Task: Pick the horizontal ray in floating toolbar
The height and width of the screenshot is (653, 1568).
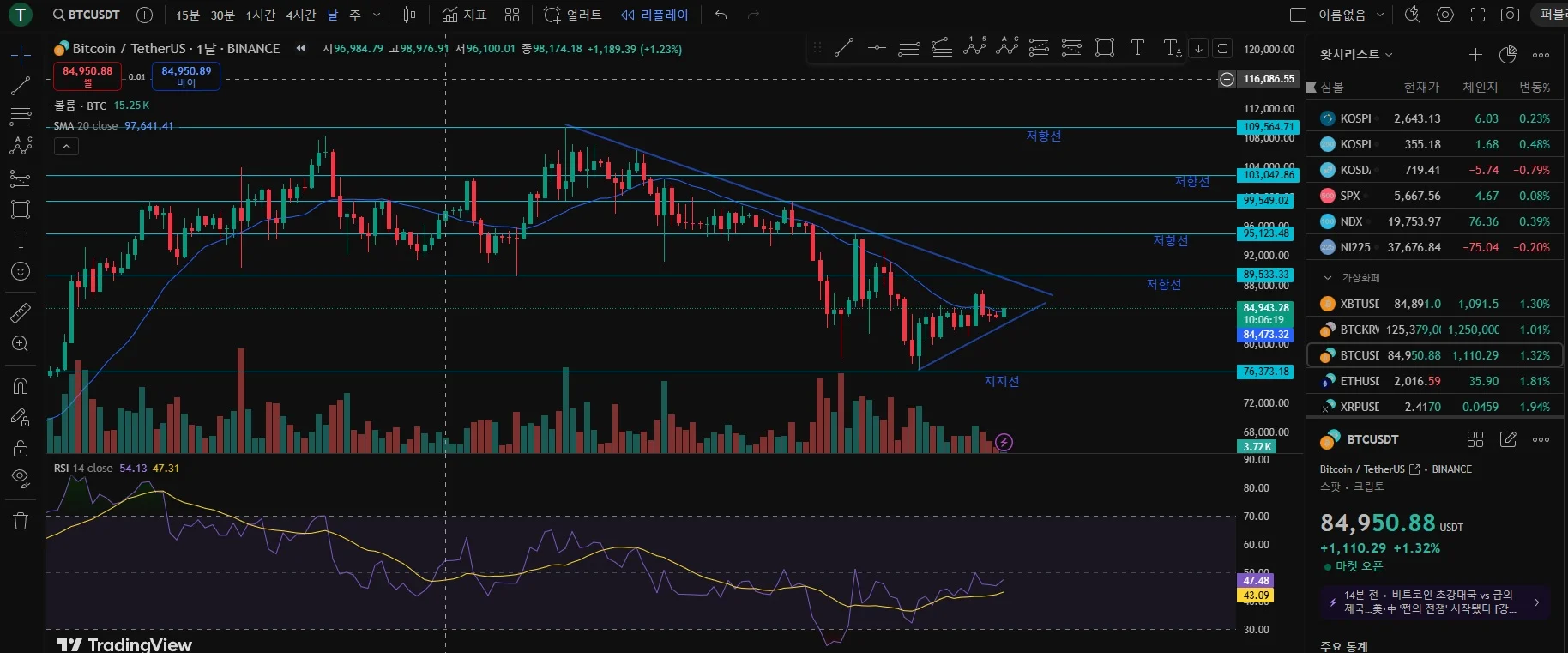Action: (876, 48)
